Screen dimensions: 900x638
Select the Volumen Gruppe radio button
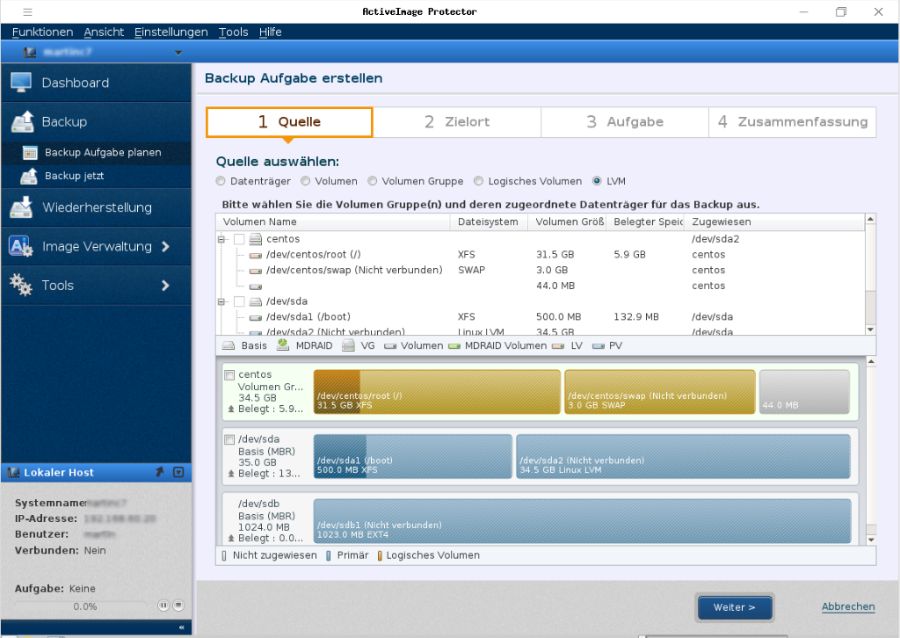point(373,181)
